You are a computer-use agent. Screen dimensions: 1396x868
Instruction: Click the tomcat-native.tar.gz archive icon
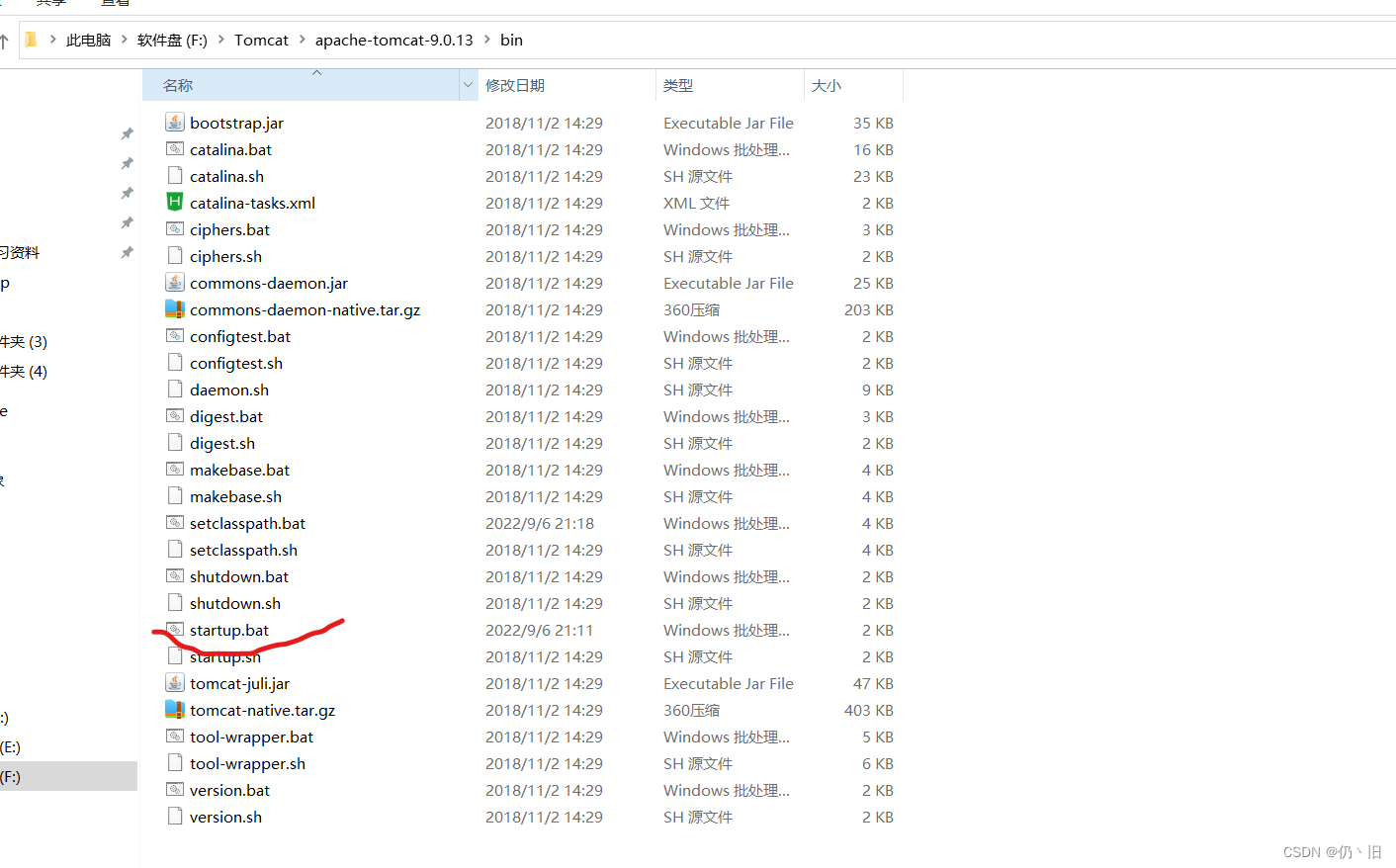pos(175,710)
